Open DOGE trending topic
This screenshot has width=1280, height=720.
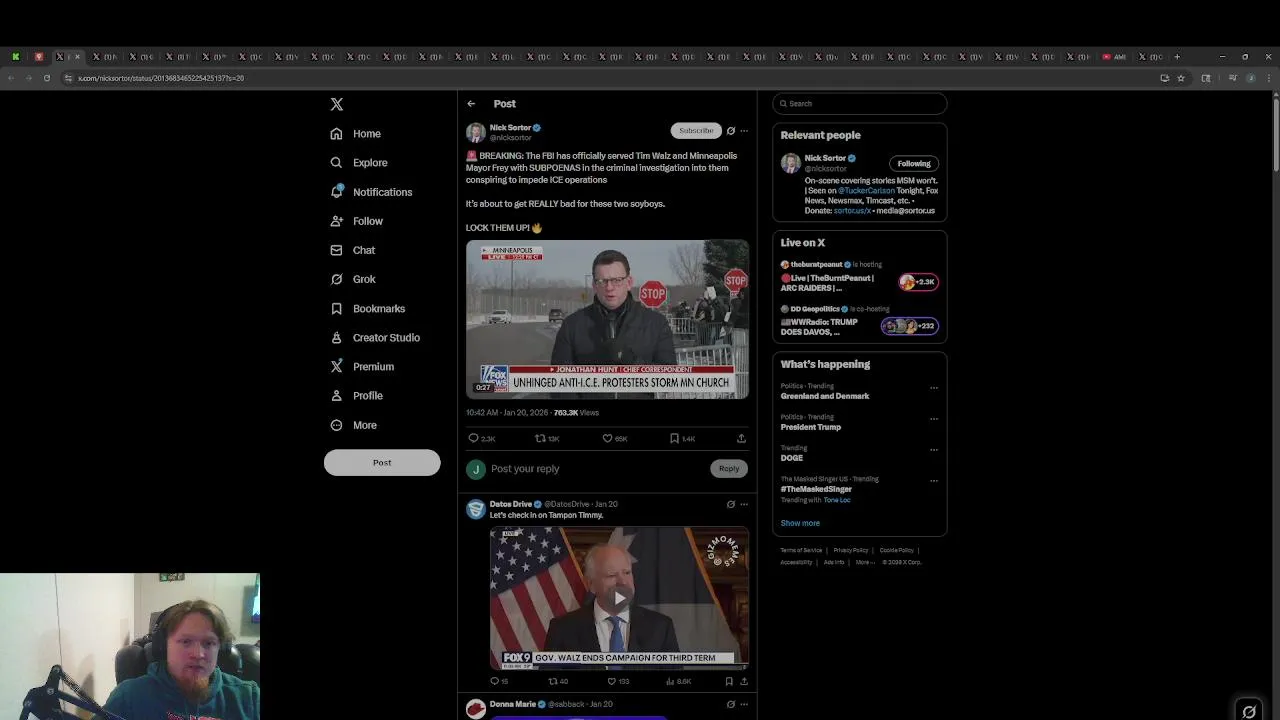coord(792,458)
